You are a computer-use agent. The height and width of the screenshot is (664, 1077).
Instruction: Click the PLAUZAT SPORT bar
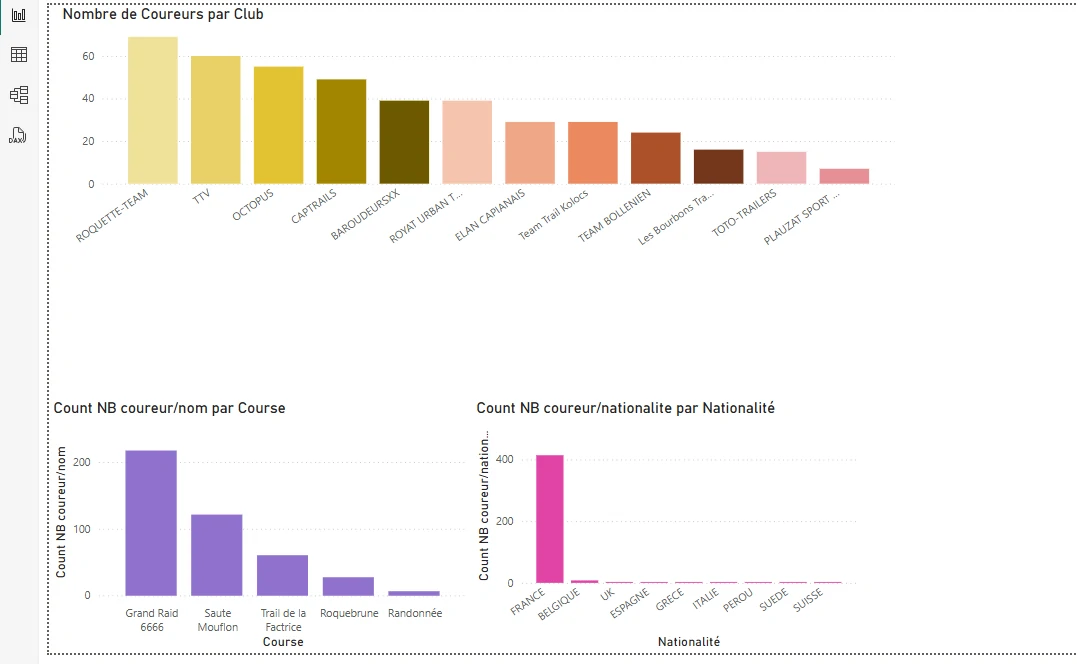(x=844, y=176)
